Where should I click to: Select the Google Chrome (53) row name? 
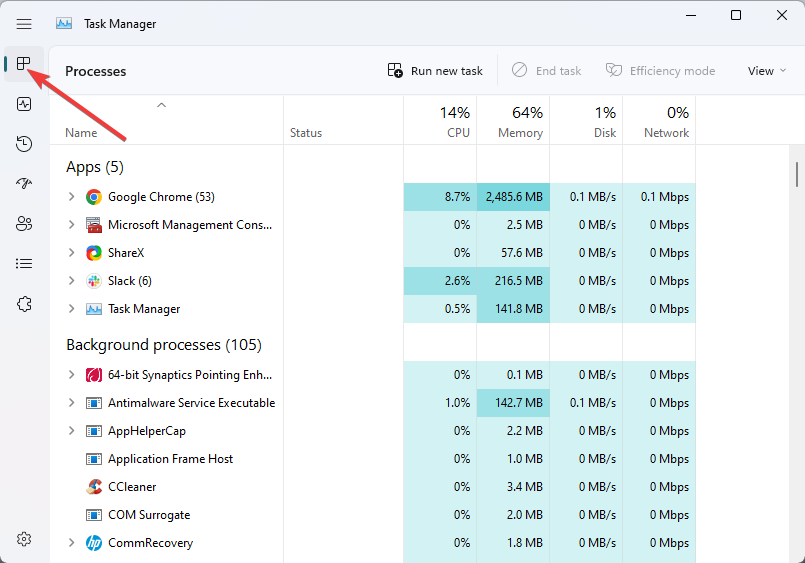(161, 197)
